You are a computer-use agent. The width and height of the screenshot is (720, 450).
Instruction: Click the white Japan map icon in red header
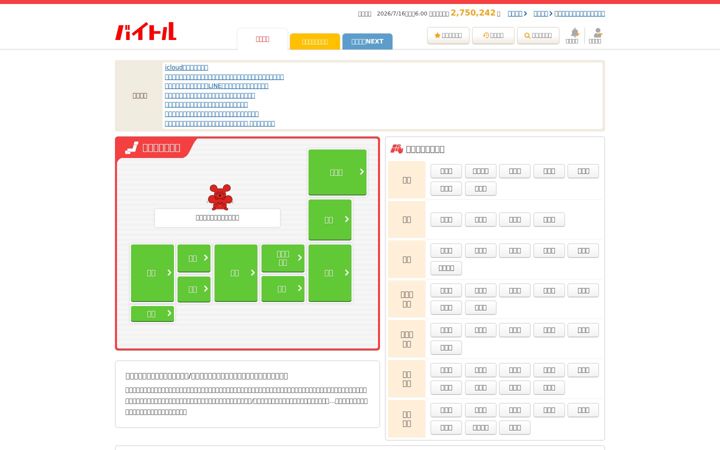pos(132,148)
